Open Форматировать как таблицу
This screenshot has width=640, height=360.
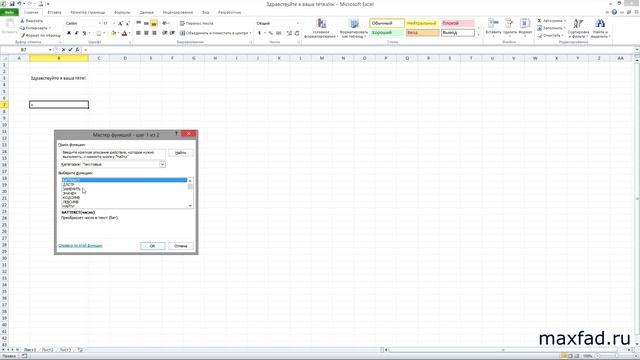pyautogui.click(x=354, y=28)
